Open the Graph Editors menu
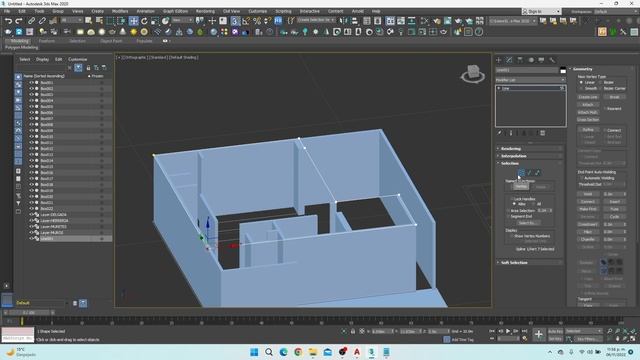This screenshot has width=640, height=360. (175, 11)
